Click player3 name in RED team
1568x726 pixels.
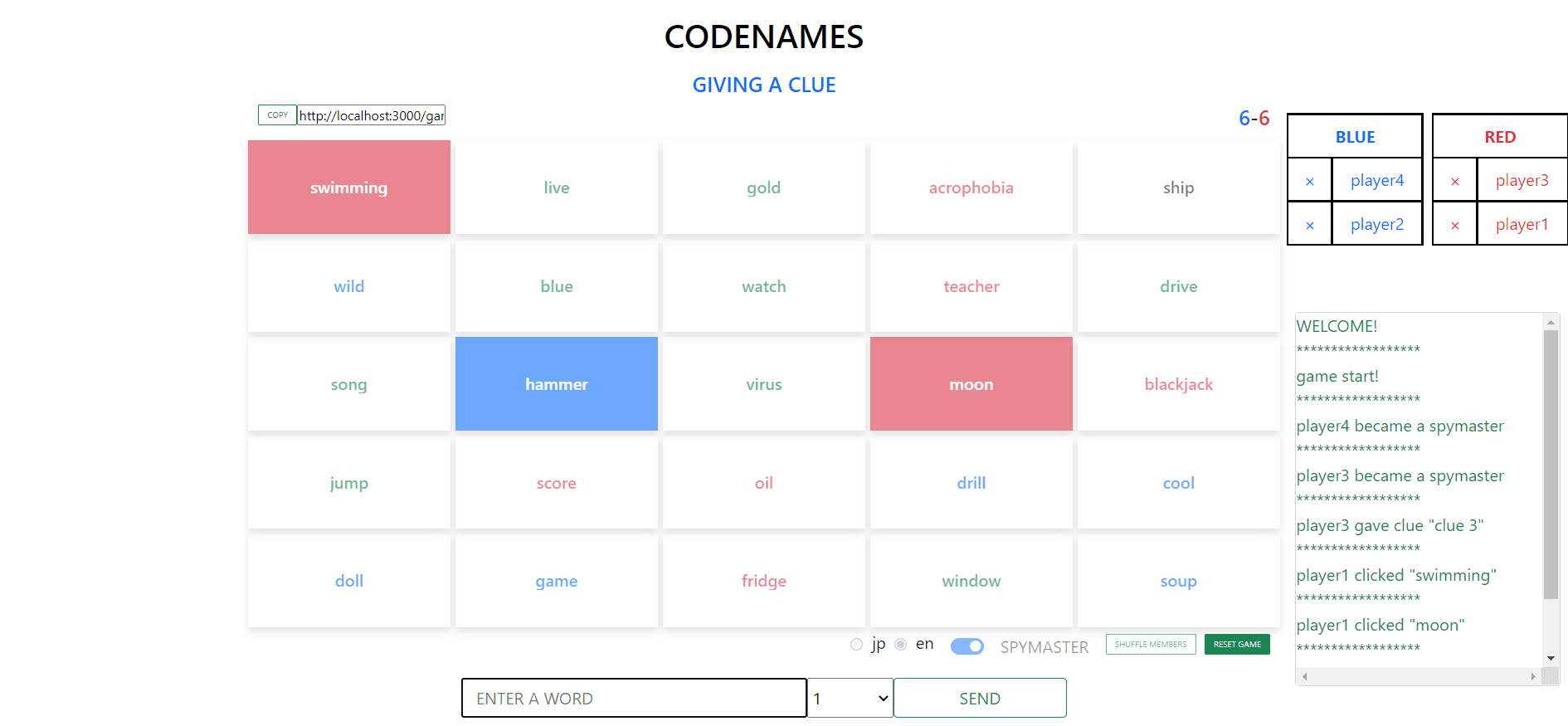(1522, 180)
